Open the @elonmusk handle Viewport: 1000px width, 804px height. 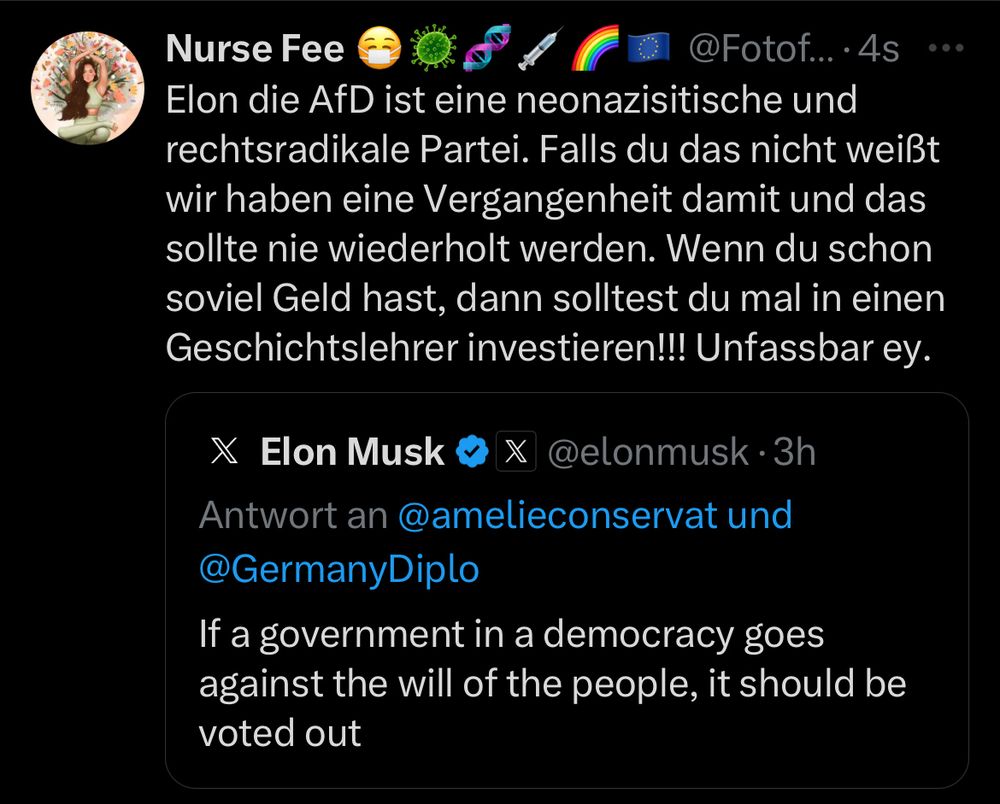[x=649, y=453]
